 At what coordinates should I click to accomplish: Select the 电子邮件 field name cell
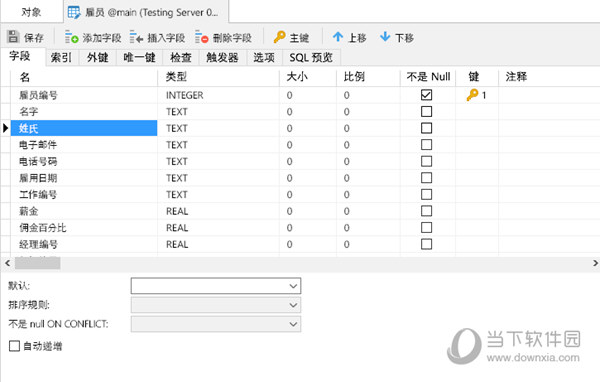click(x=84, y=145)
